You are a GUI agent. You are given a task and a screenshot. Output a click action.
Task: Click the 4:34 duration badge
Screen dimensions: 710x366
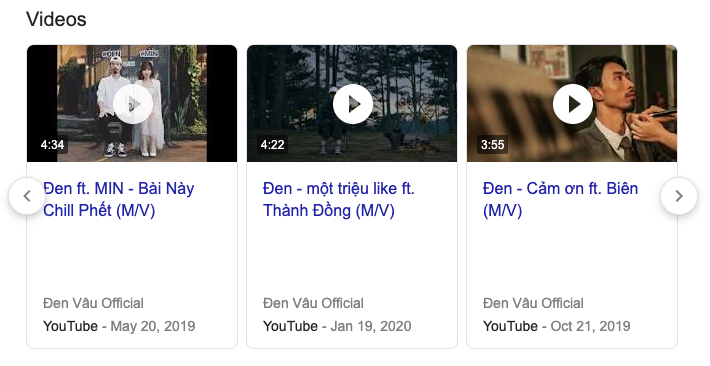pos(52,145)
